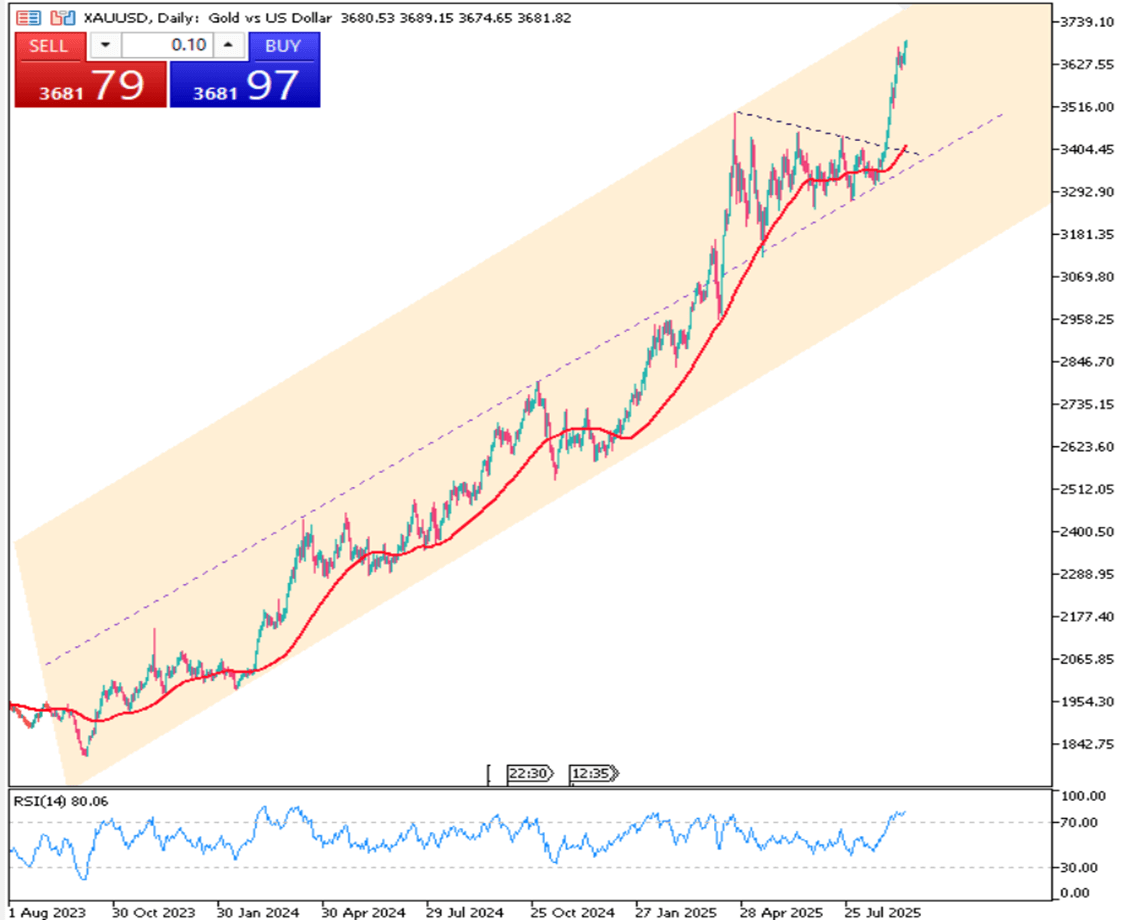Click the 1842.75 price scale label
1133x920 pixels.
[x=1090, y=744]
